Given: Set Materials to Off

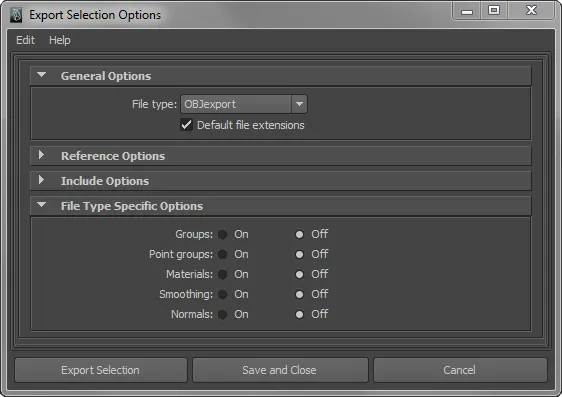Looking at the screenshot, I should [299, 274].
